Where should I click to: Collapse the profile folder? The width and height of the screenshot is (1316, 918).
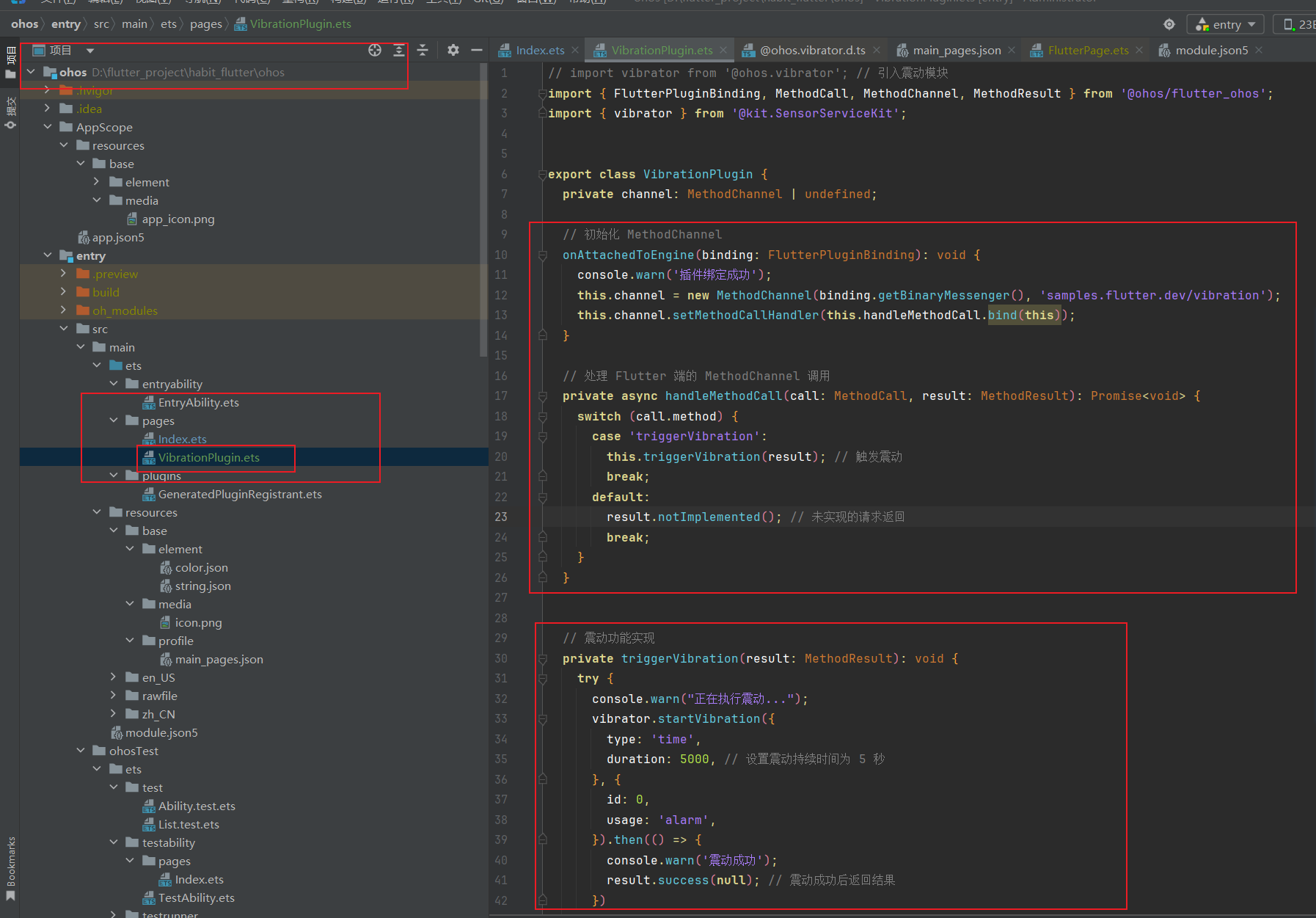130,641
